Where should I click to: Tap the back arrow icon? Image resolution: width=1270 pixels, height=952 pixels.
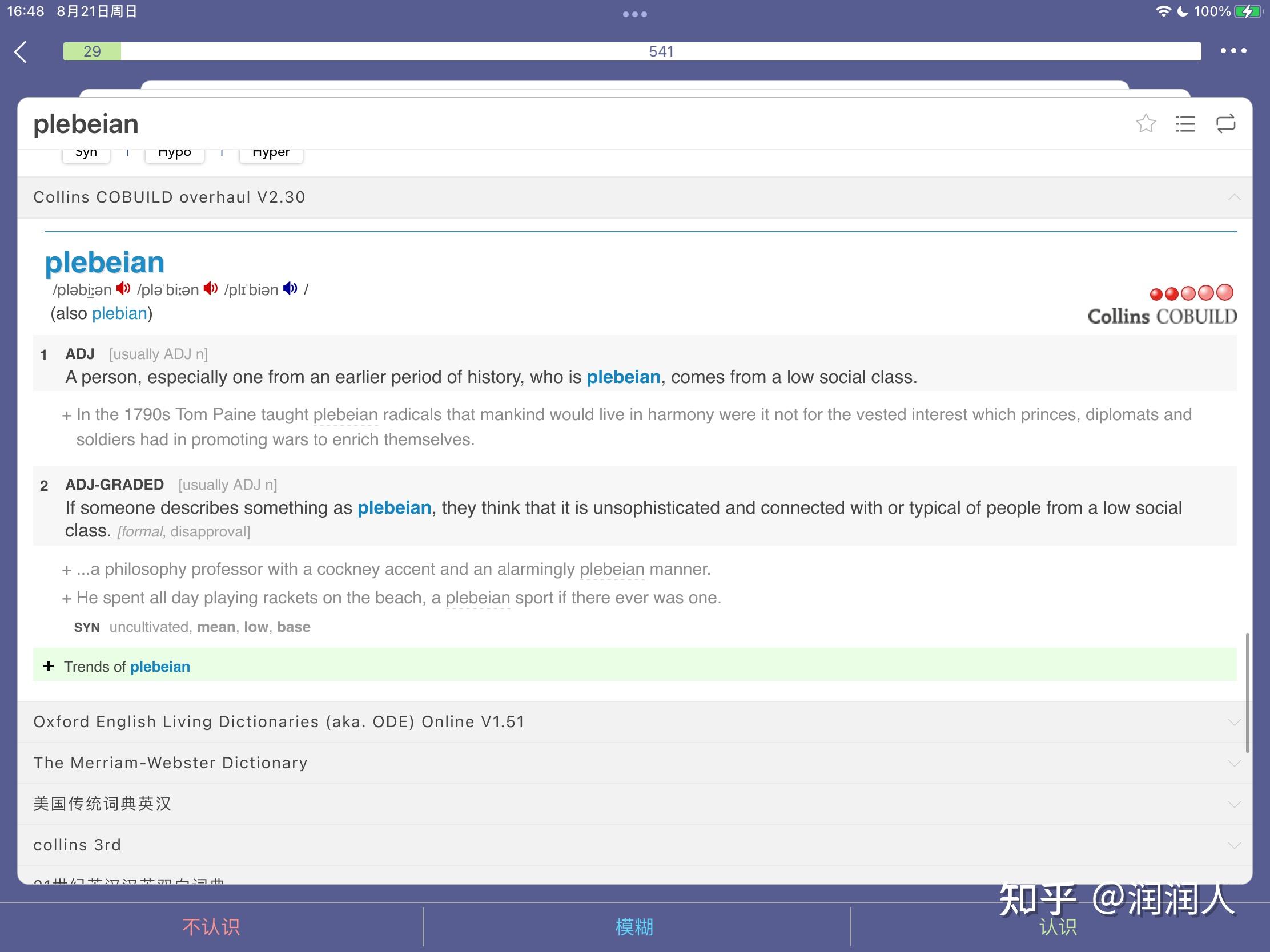coord(21,51)
